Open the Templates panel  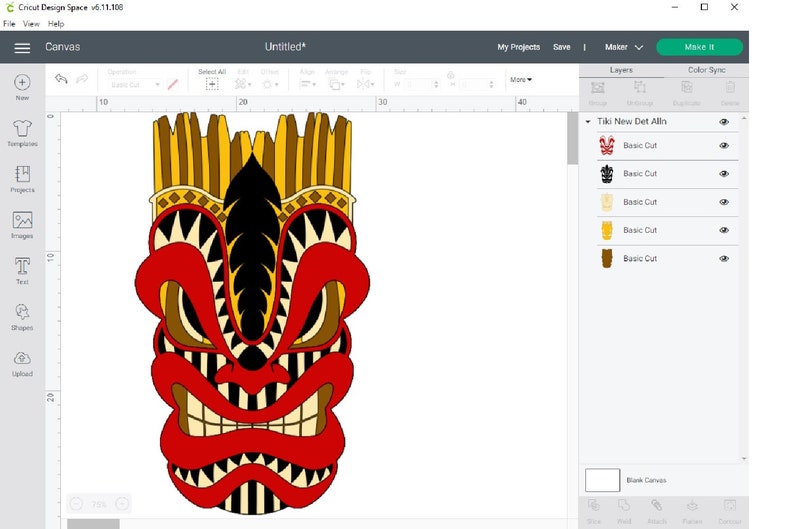[x=22, y=133]
